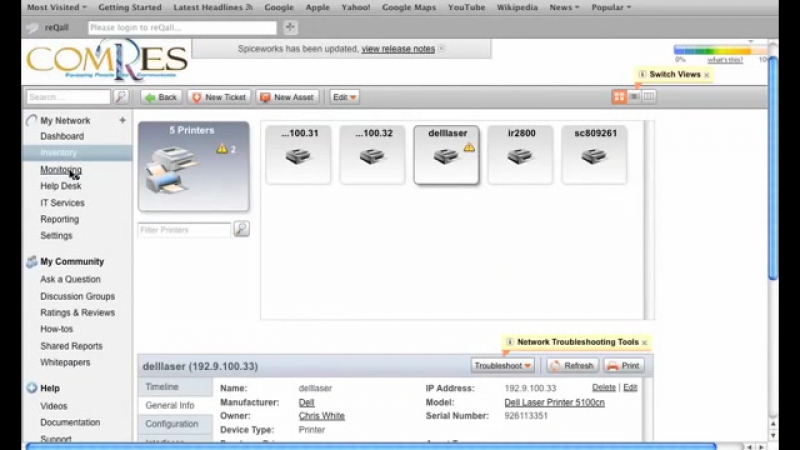The height and width of the screenshot is (450, 800).
Task: Click the page vertical scrollbar
Action: coord(773,168)
